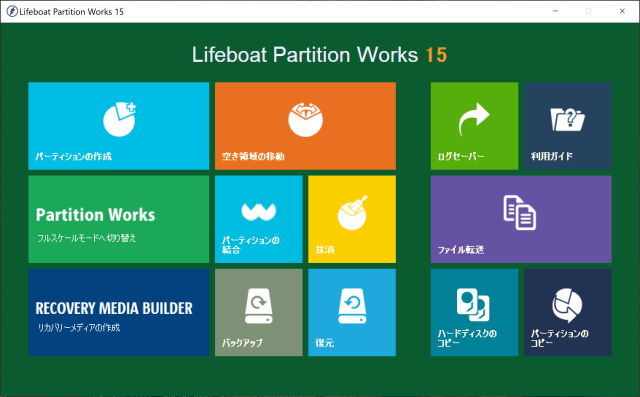640x397 pixels.
Task: Click the backup drive icon
Action: pos(258,306)
